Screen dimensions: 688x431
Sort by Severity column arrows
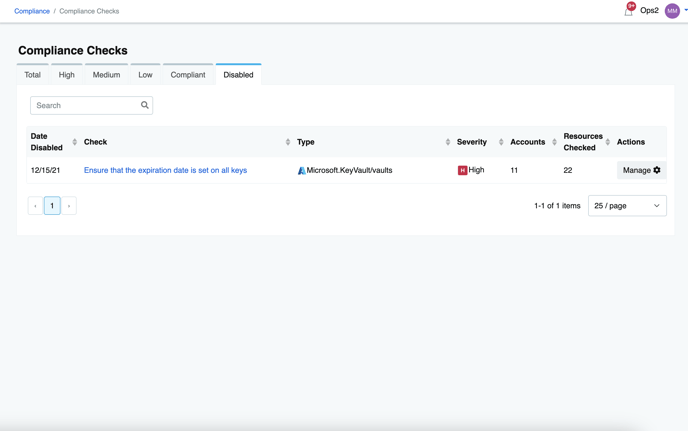coord(501,142)
